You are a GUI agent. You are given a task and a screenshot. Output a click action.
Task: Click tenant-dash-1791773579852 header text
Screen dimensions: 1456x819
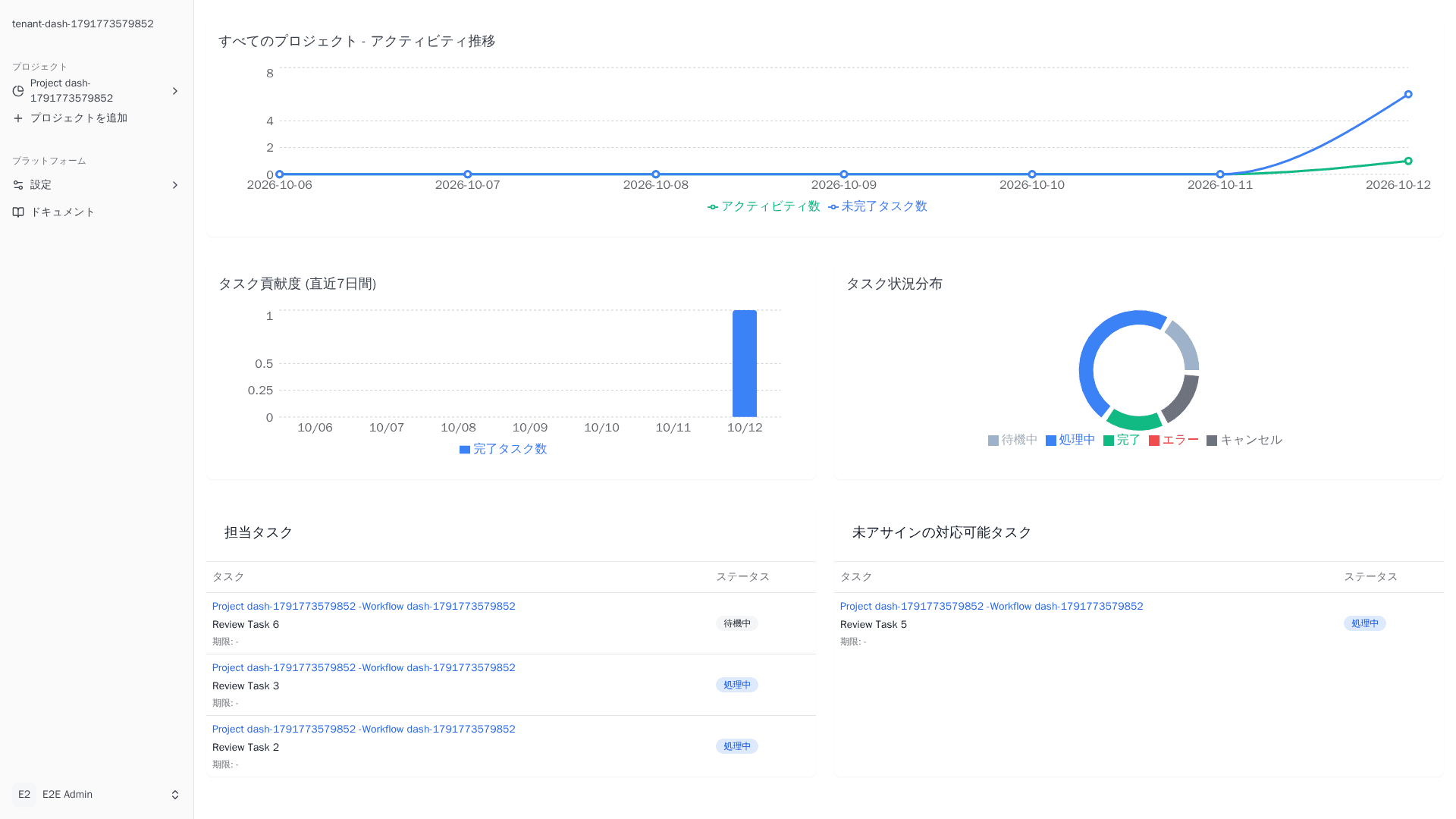click(x=83, y=24)
